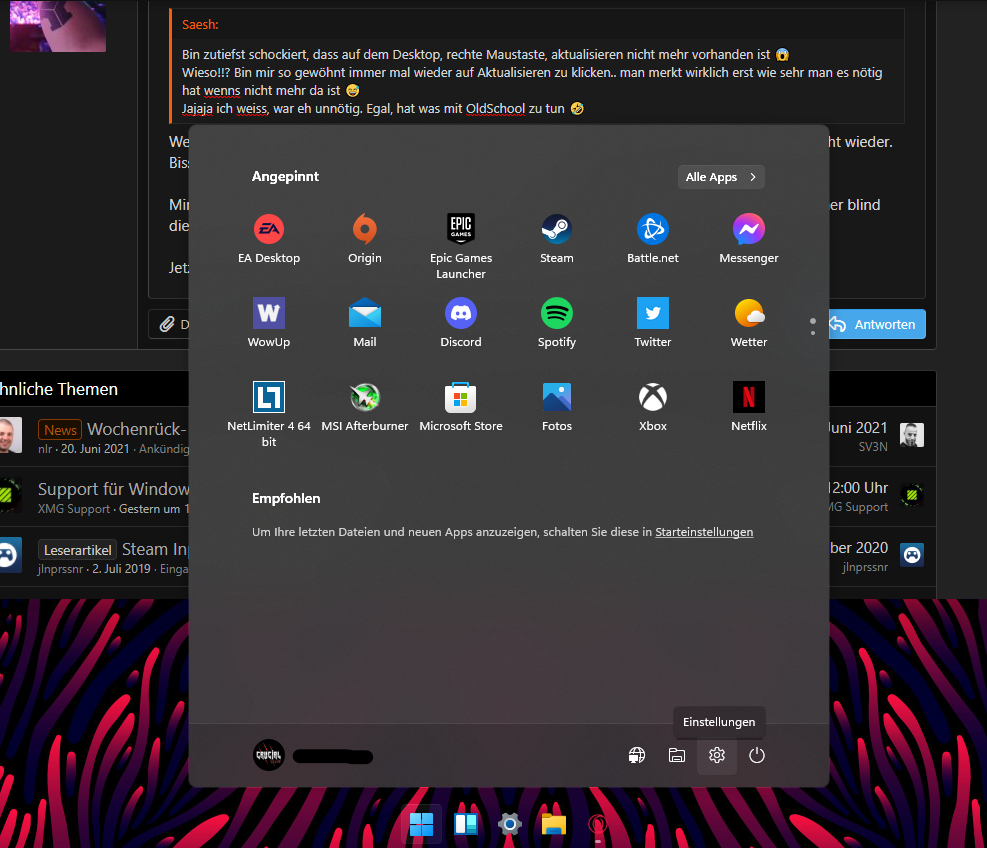Launch Steam from the Start menu
Image resolution: width=987 pixels, height=848 pixels.
pos(556,239)
